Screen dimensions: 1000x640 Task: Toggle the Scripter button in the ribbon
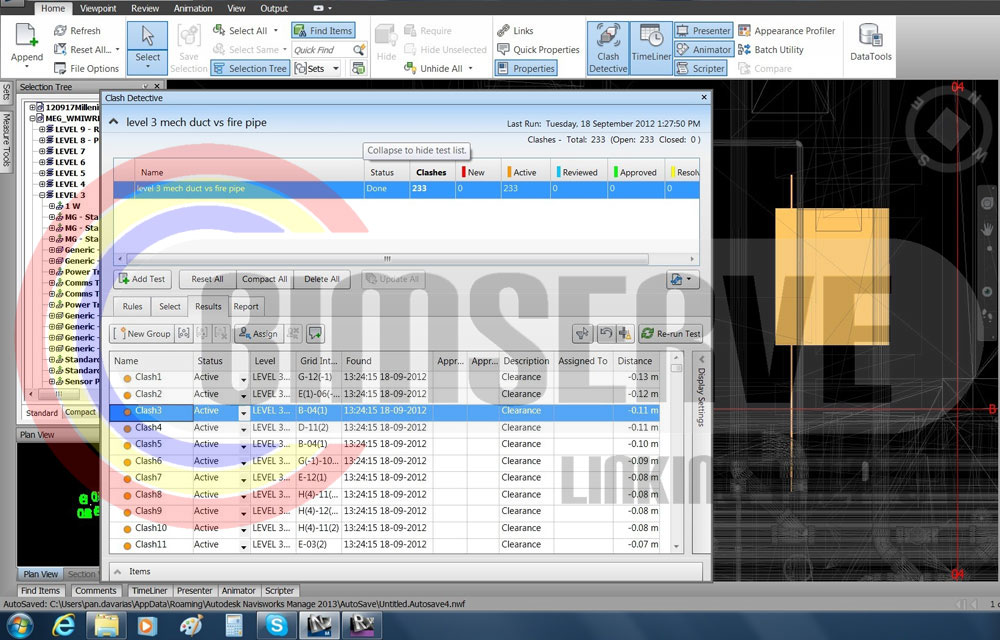[700, 68]
